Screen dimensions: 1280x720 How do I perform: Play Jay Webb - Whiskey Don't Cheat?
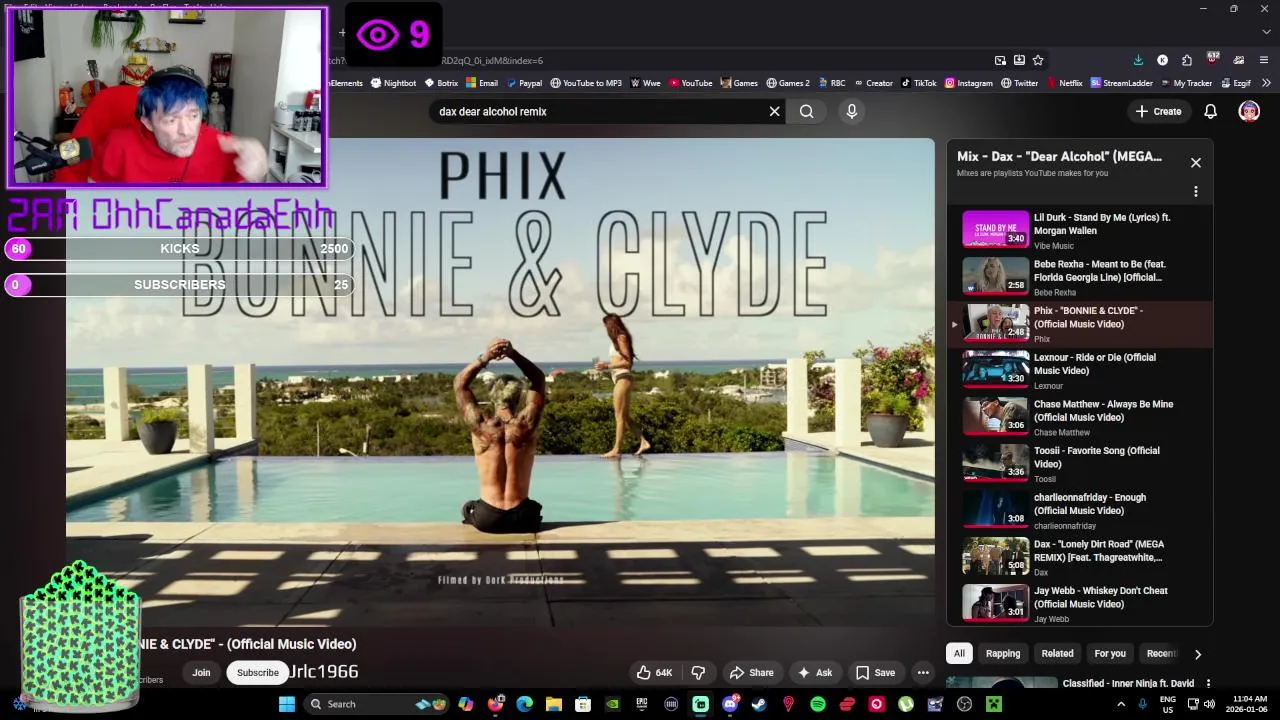(1080, 603)
